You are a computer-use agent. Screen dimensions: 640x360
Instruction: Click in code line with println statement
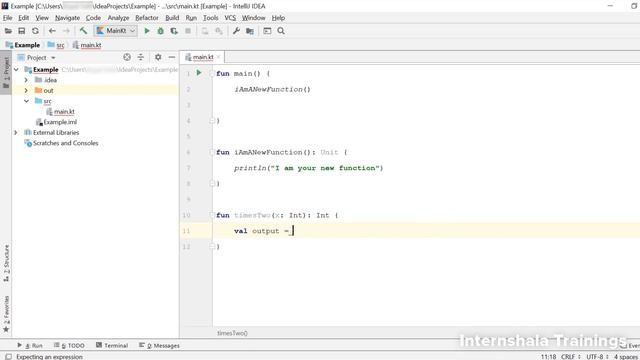coord(309,168)
